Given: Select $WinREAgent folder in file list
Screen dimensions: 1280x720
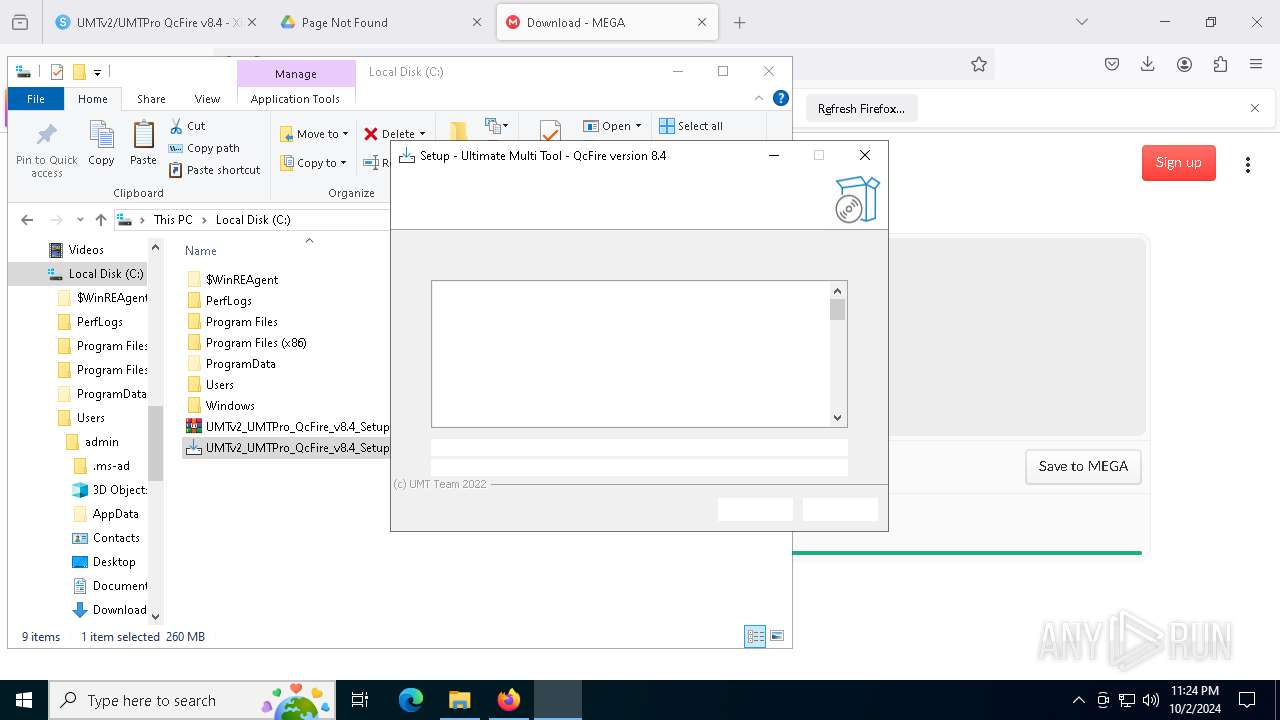Looking at the screenshot, I should coord(242,280).
